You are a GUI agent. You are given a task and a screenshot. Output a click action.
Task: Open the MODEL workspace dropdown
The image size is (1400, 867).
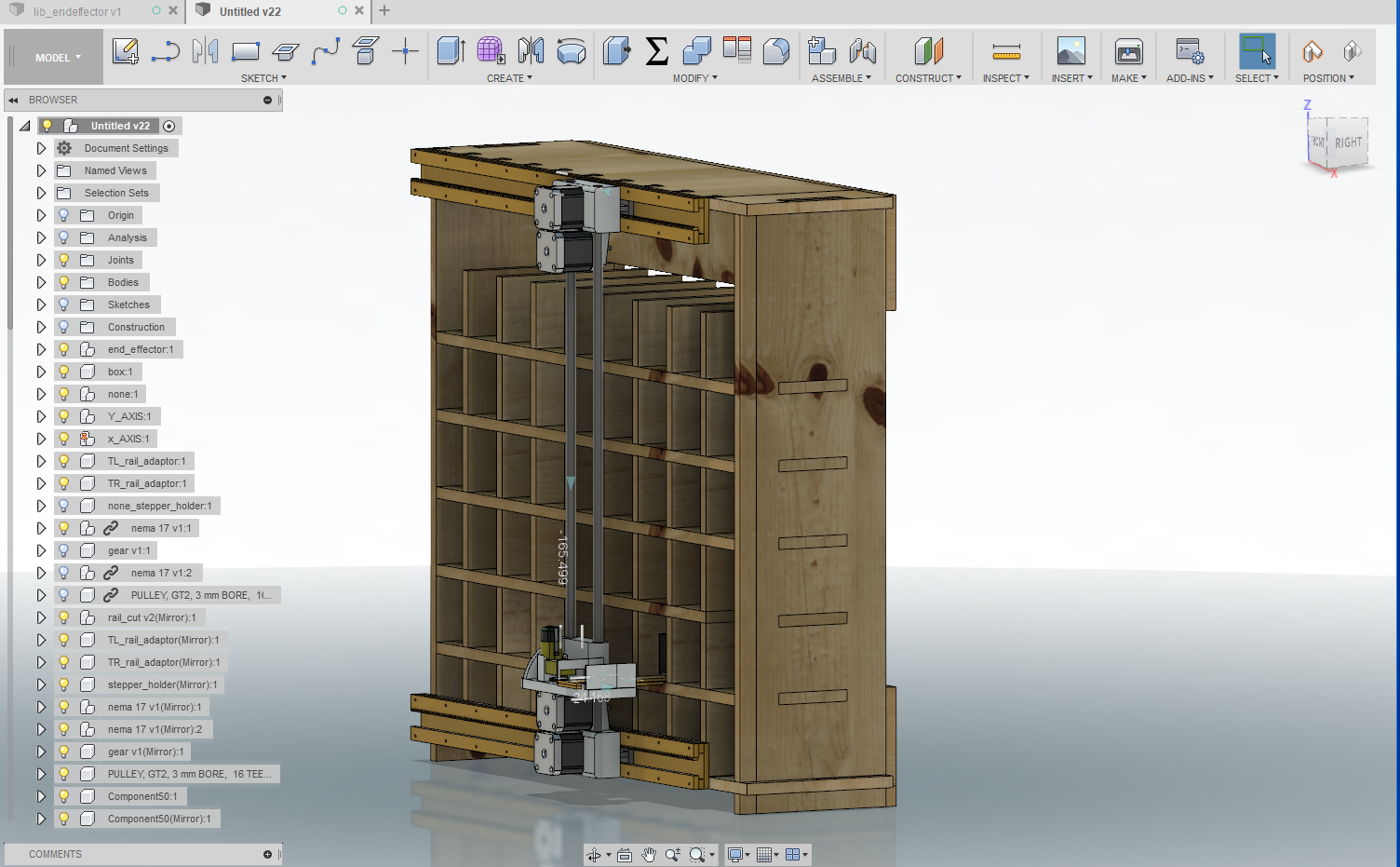pyautogui.click(x=57, y=58)
